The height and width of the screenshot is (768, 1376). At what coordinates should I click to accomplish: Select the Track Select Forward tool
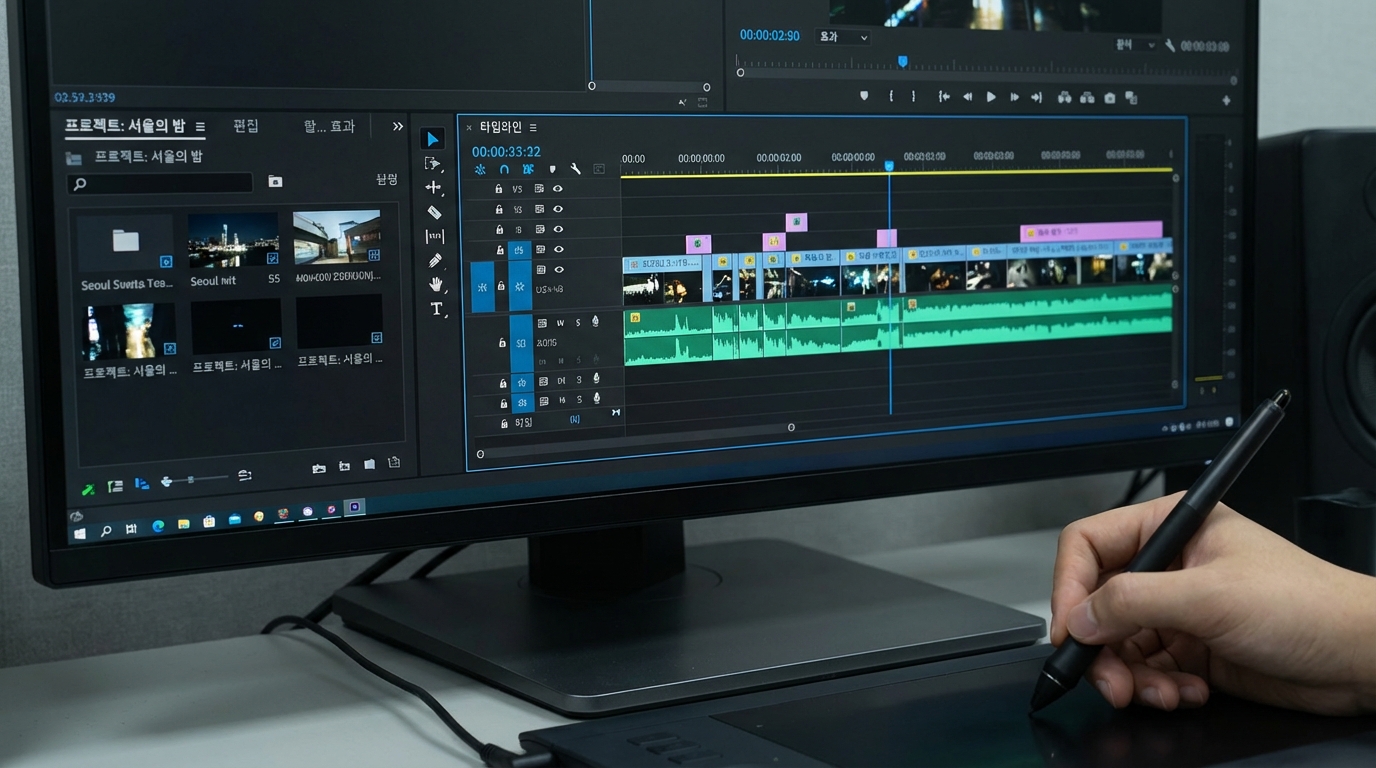click(432, 163)
